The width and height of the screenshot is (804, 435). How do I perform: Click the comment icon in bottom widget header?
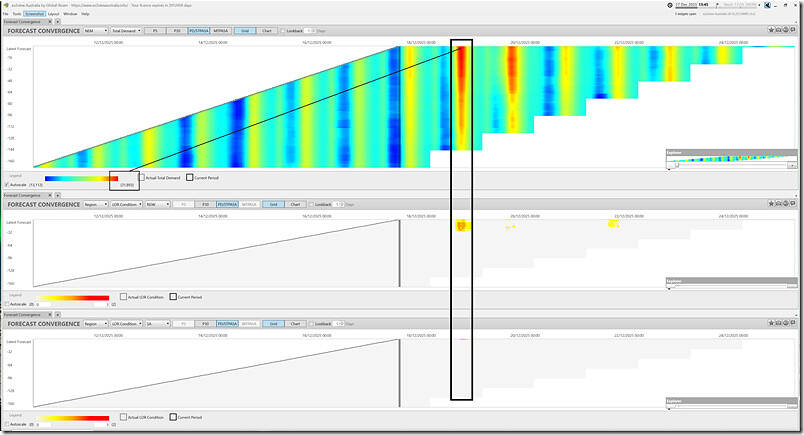pyautogui.click(x=793, y=323)
